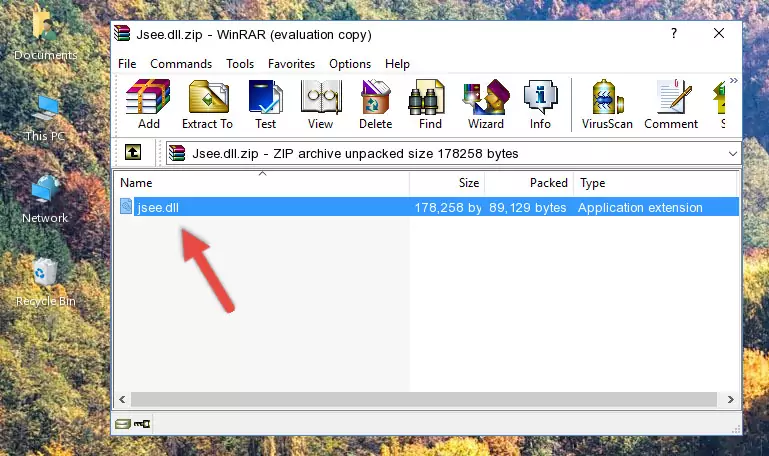
Task: Click the question mark help button
Action: [674, 33]
